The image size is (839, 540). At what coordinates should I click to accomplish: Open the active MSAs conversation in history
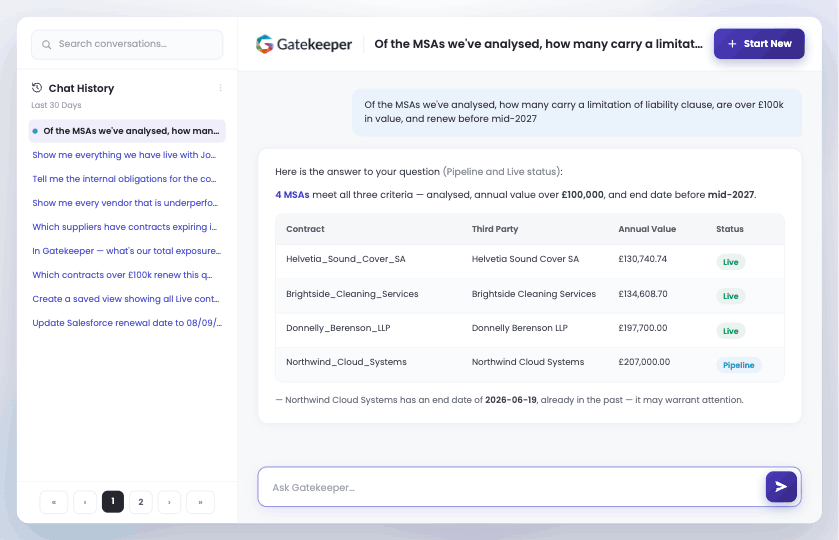pos(127,131)
